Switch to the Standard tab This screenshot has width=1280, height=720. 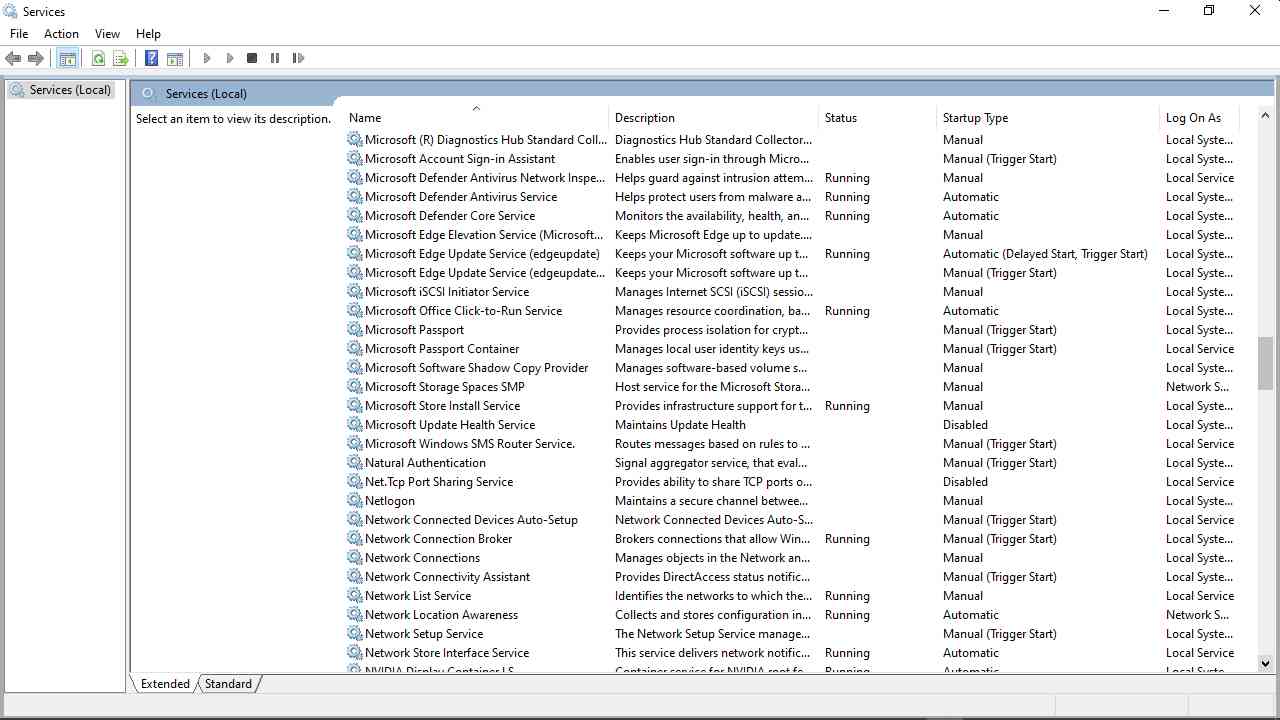point(228,684)
